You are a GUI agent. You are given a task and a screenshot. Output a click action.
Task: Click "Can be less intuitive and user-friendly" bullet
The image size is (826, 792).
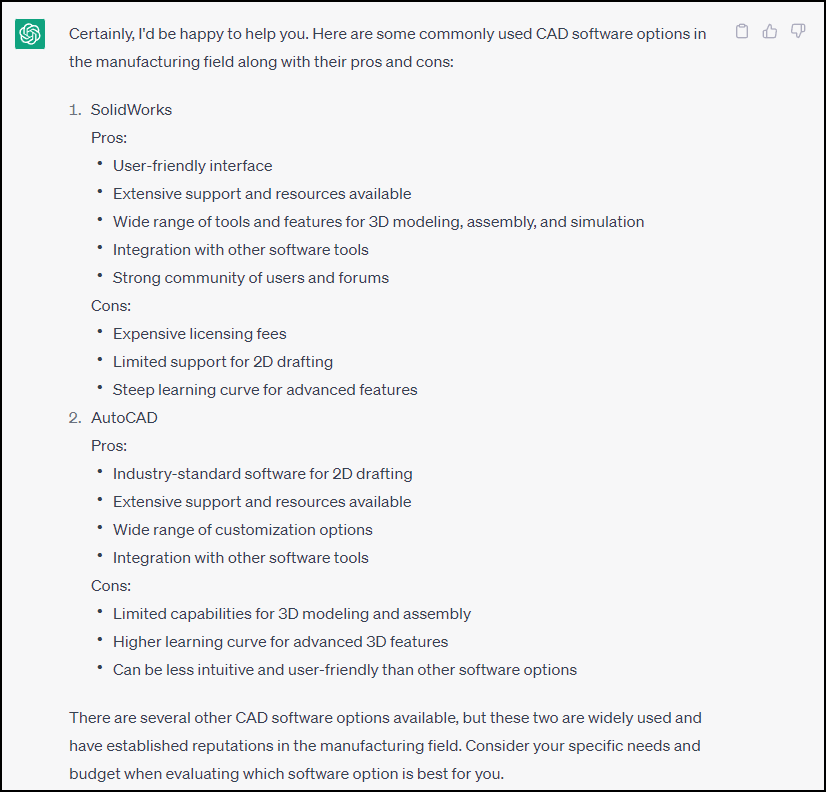tap(345, 670)
